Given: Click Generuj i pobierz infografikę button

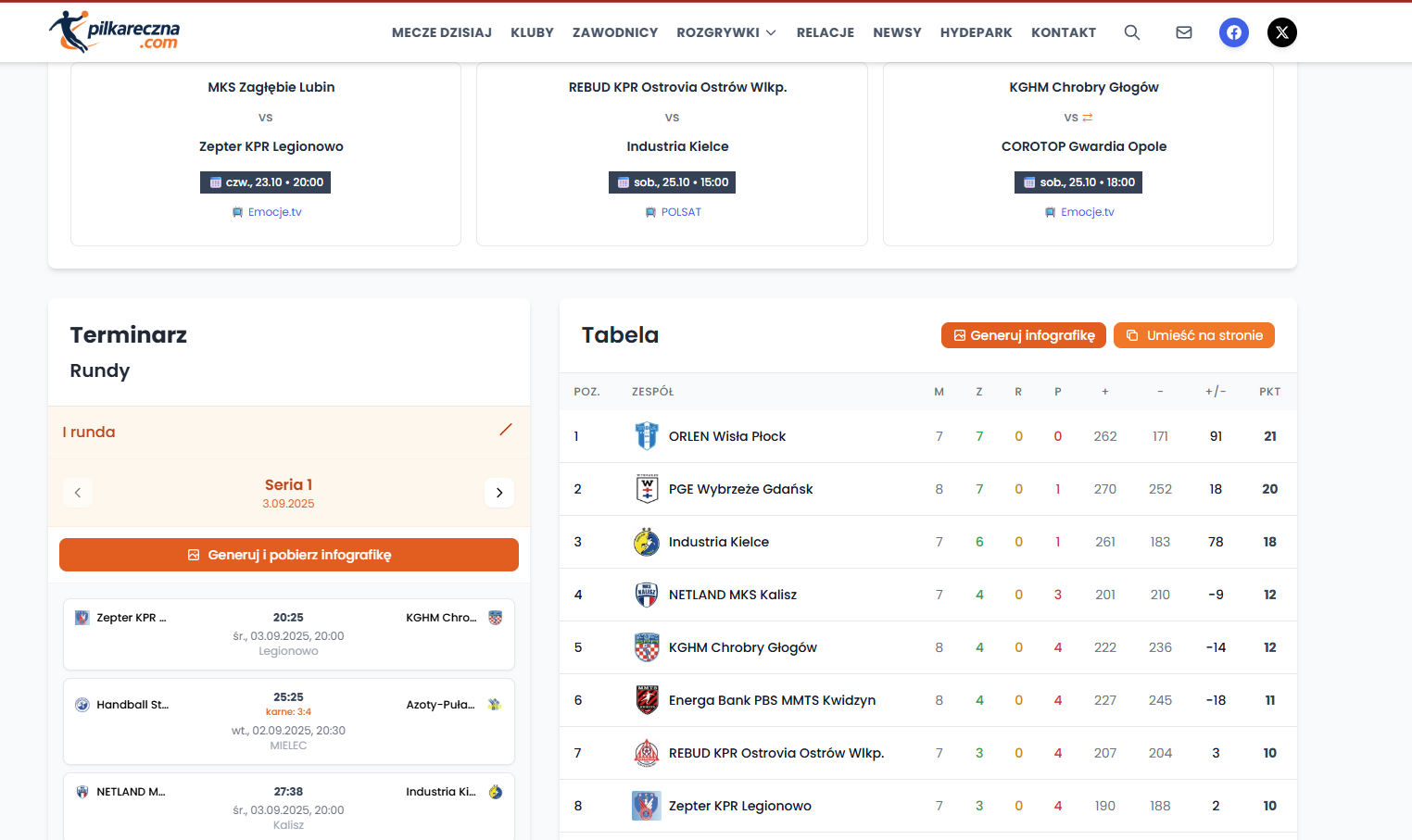Looking at the screenshot, I should click(288, 555).
